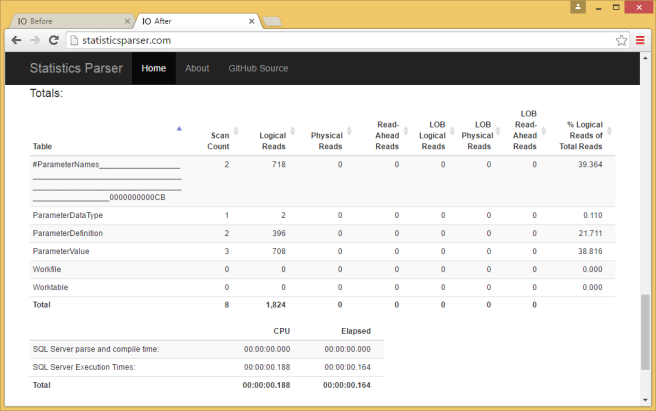Screen dimensions: 656x411
Task: Sort by the Table column arrow
Action: point(179,129)
